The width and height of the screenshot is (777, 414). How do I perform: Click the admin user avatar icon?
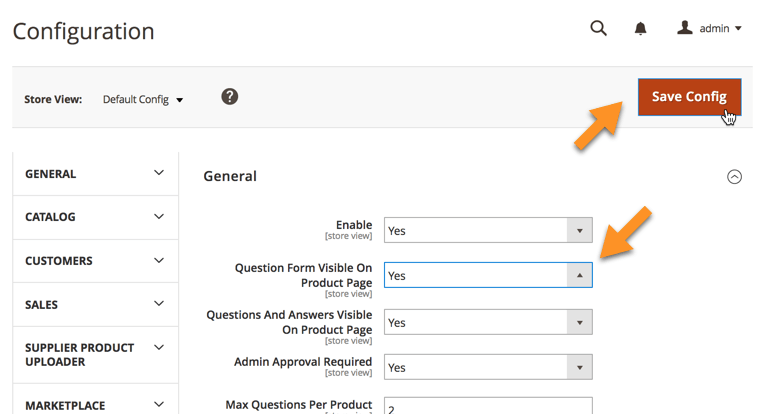pos(685,28)
